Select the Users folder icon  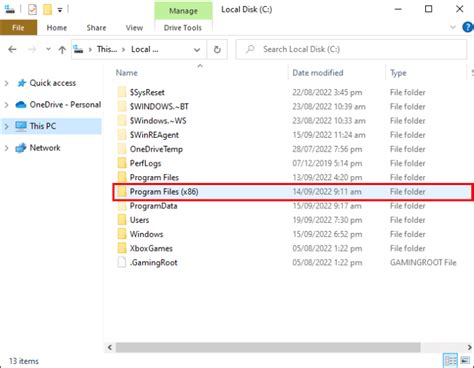click(122, 220)
